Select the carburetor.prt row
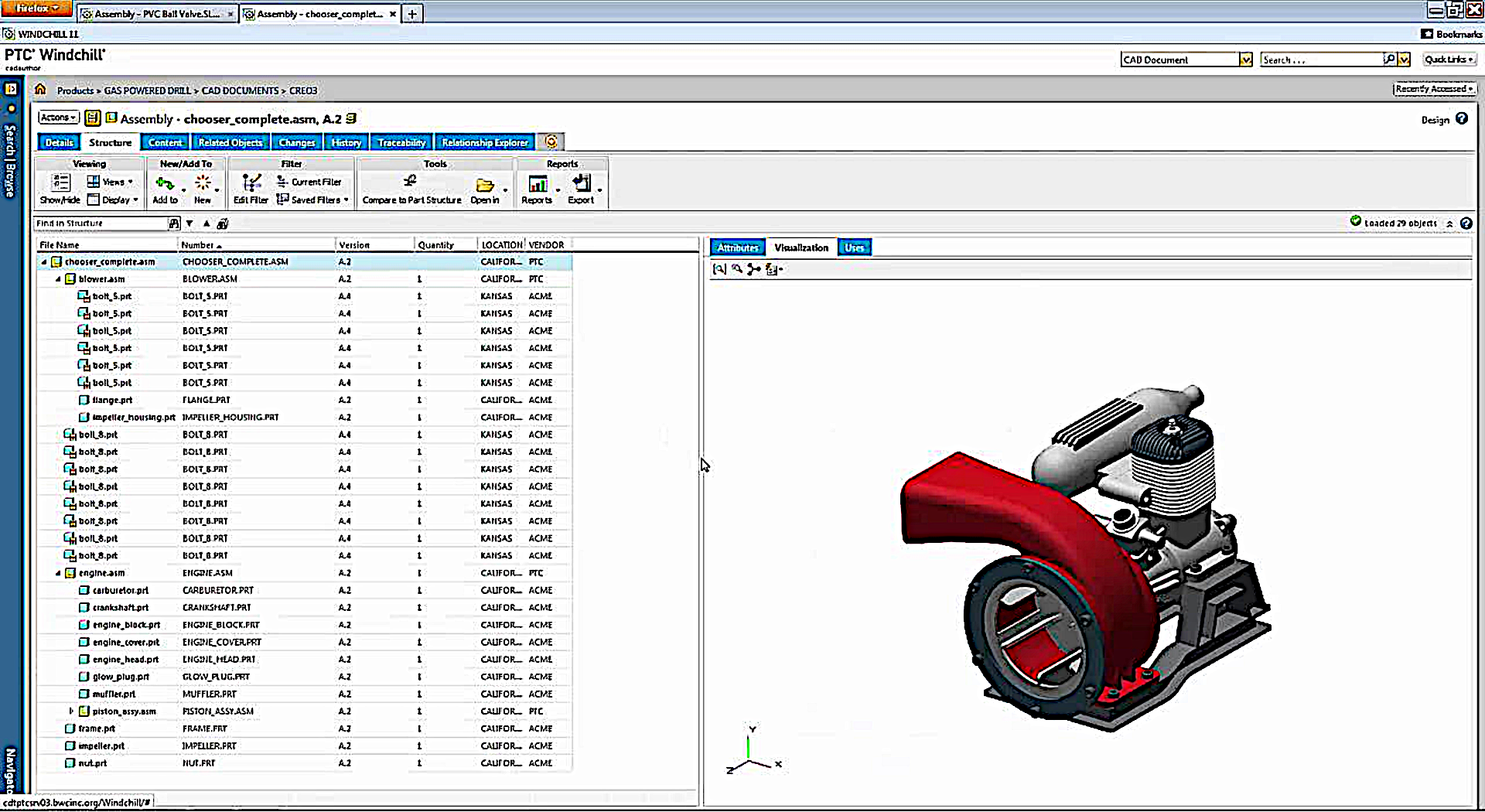Screen dimensions: 1485x812 (305, 590)
